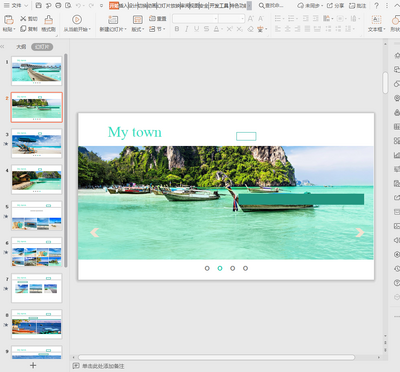Open the font name combo box
Screen dimensions: 400x372
(x=195, y=19)
